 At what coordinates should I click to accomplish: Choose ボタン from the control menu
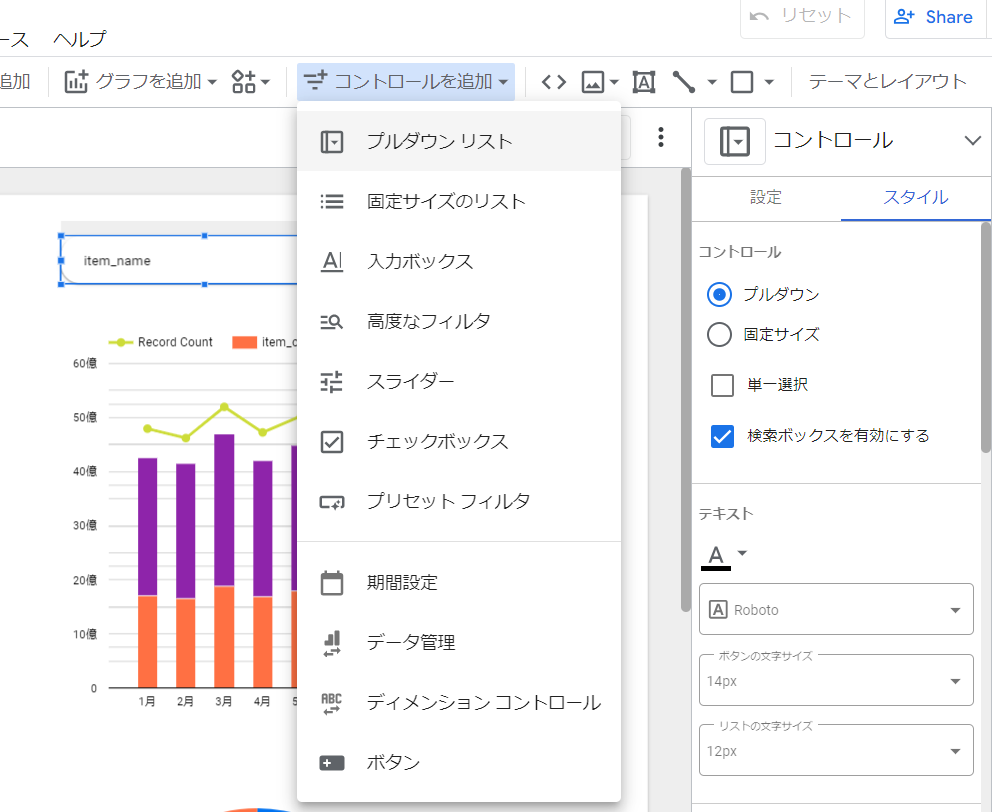click(x=459, y=763)
